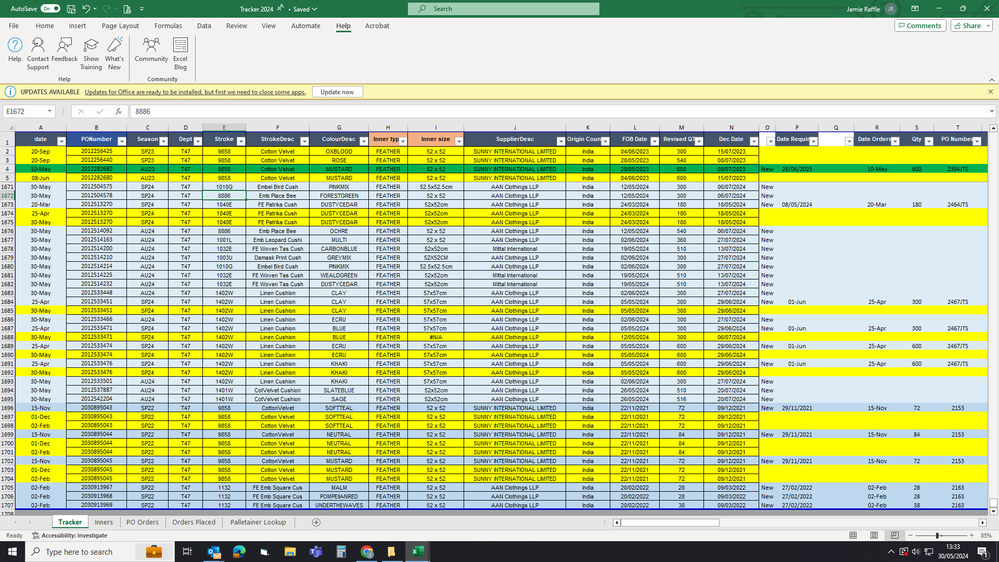The image size is (999, 562).
Task: Click the Undo arrow in title bar
Action: click(87, 9)
